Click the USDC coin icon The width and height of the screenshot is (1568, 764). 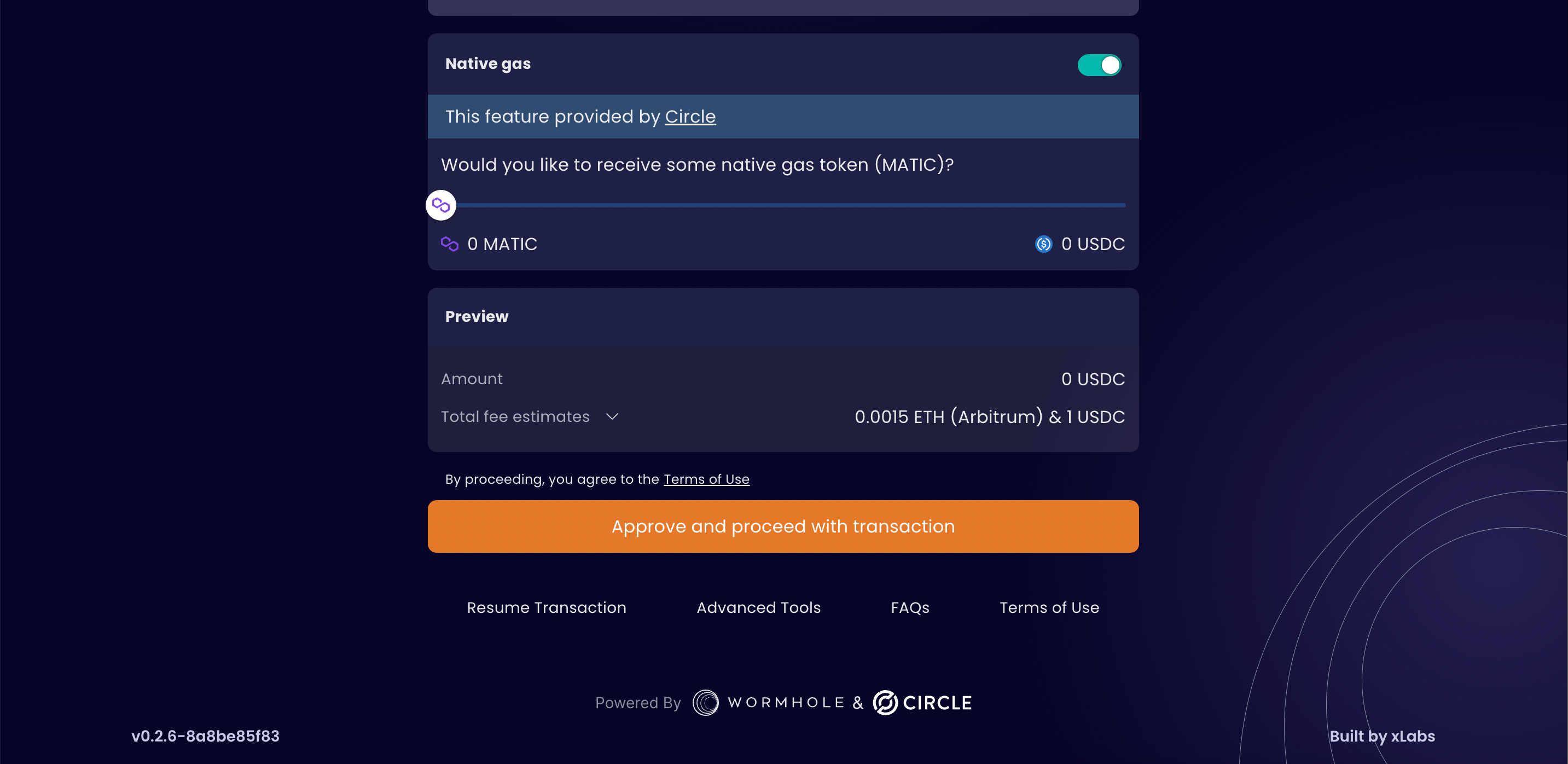[x=1043, y=244]
